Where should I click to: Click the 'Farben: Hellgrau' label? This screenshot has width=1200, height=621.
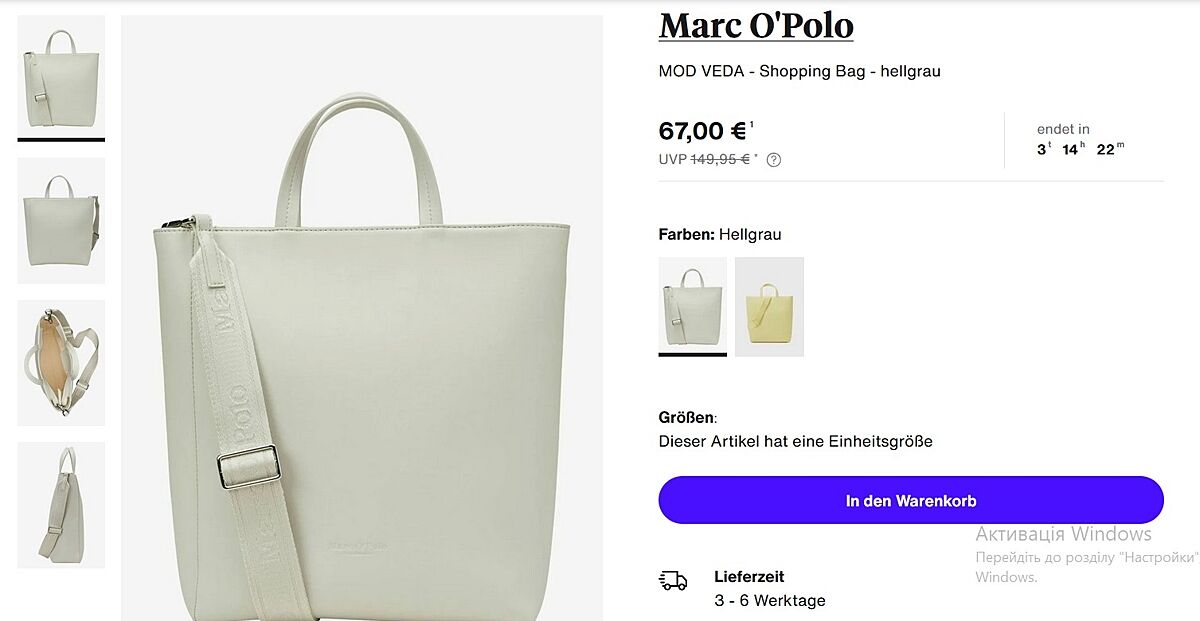pos(719,235)
